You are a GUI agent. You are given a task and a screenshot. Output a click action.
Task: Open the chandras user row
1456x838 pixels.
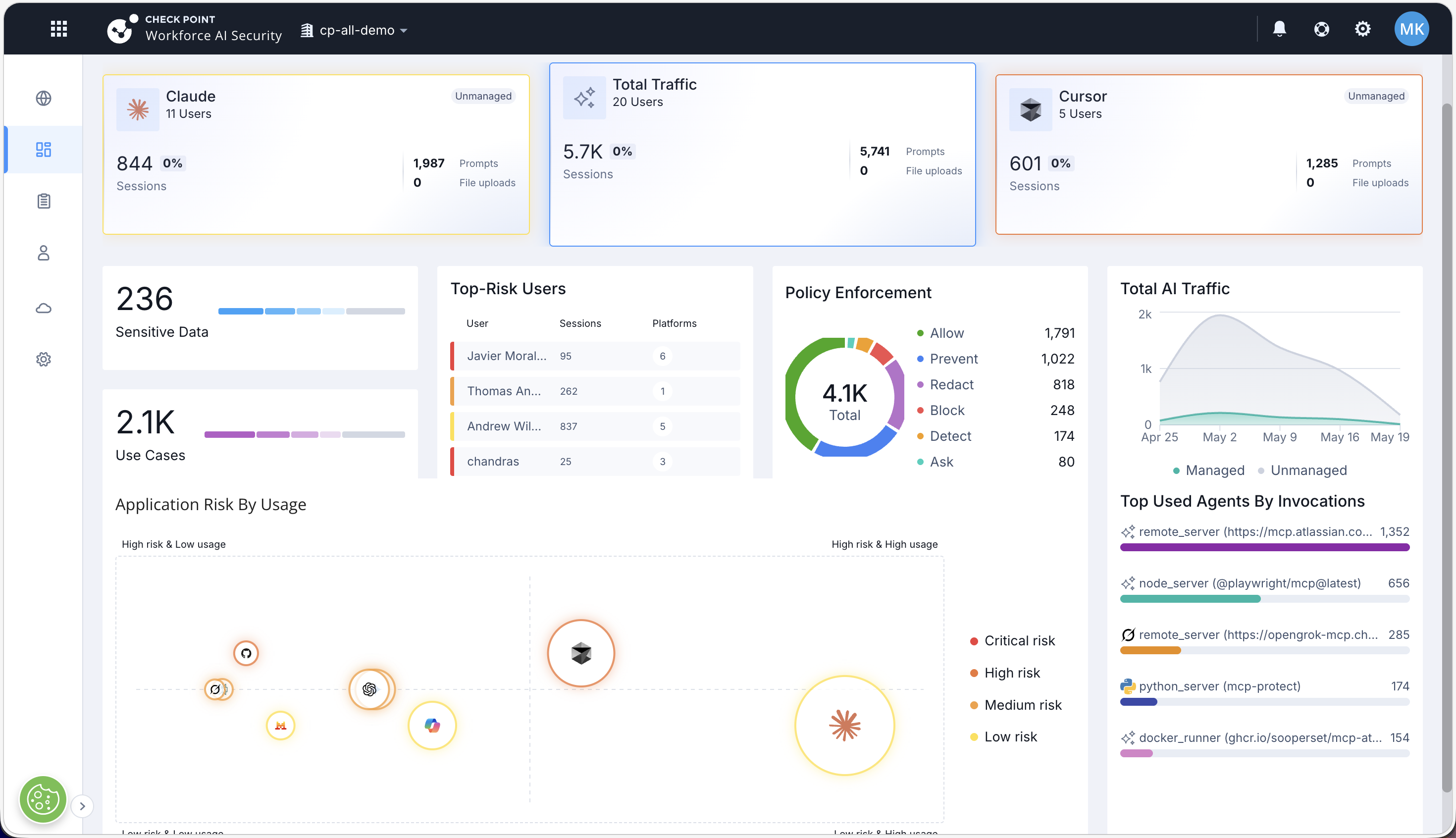tap(595, 462)
